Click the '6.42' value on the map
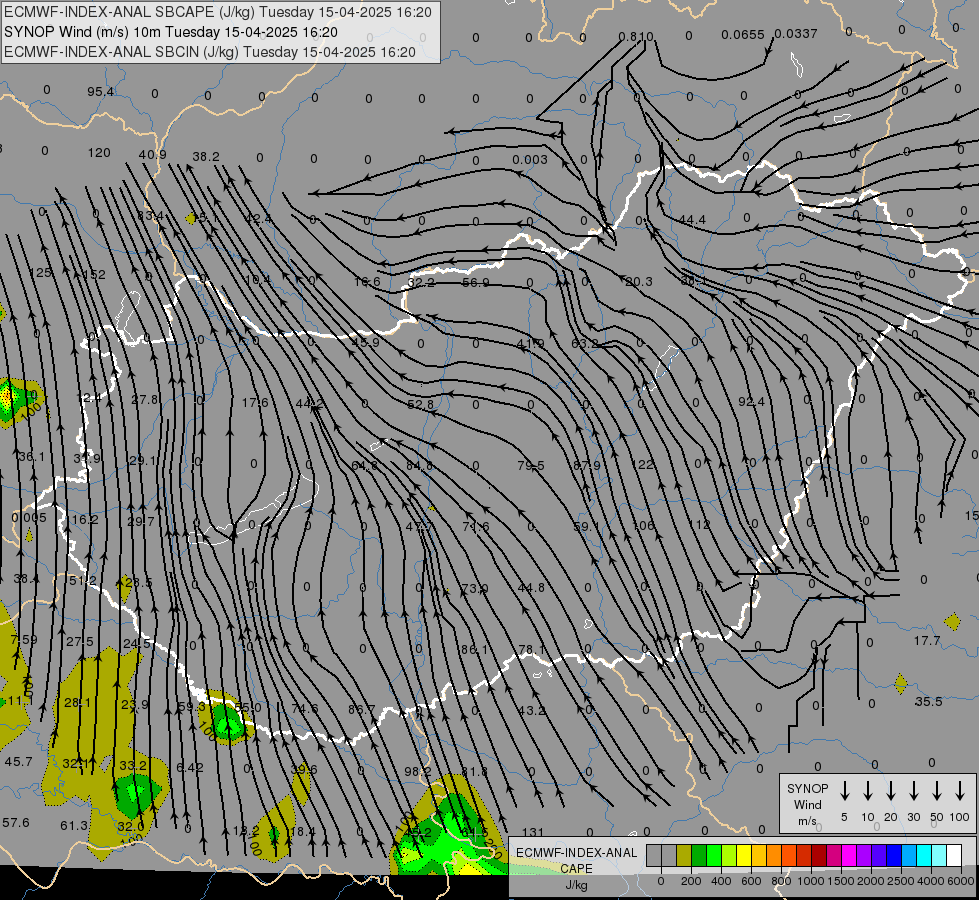 pyautogui.click(x=190, y=767)
